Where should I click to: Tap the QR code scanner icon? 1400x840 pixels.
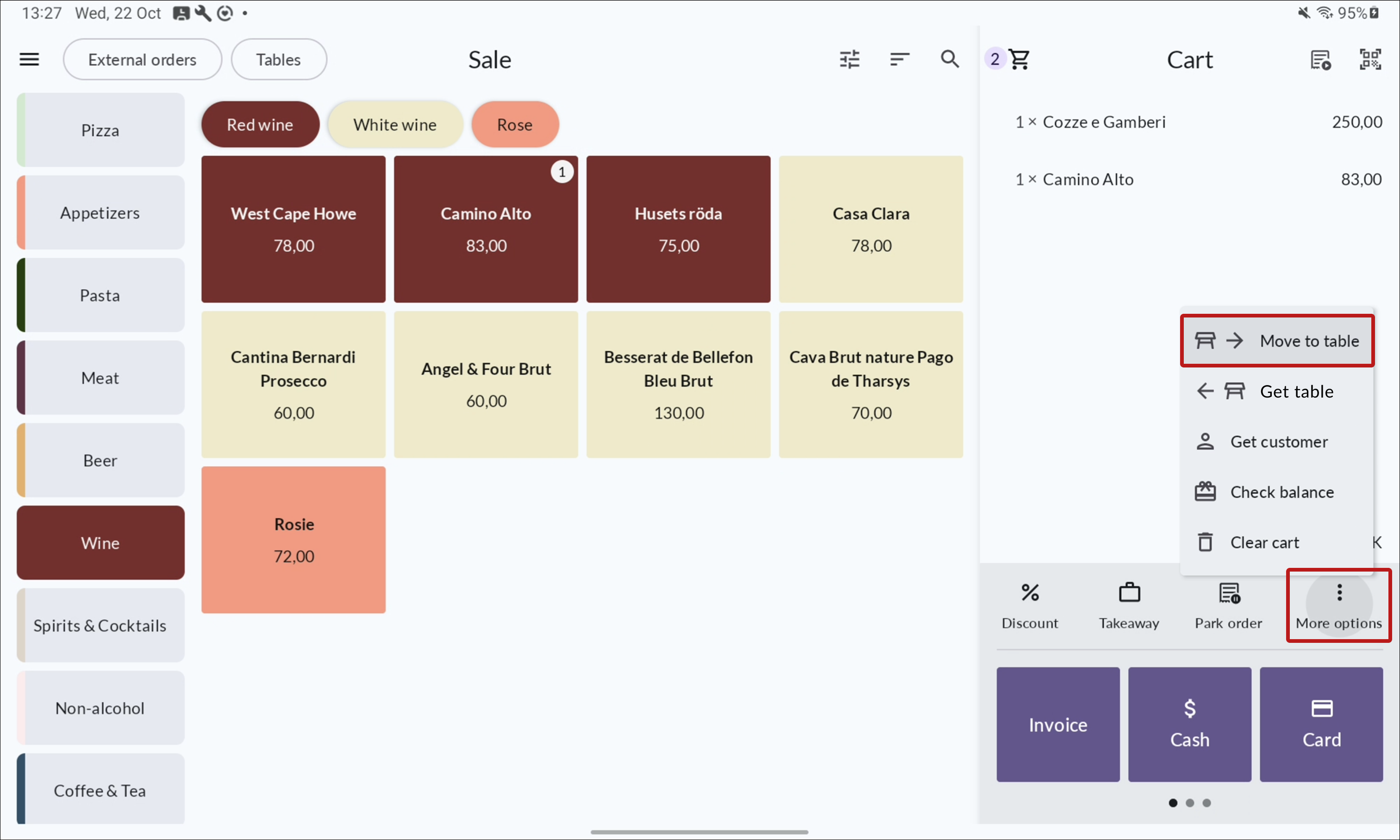1370,59
